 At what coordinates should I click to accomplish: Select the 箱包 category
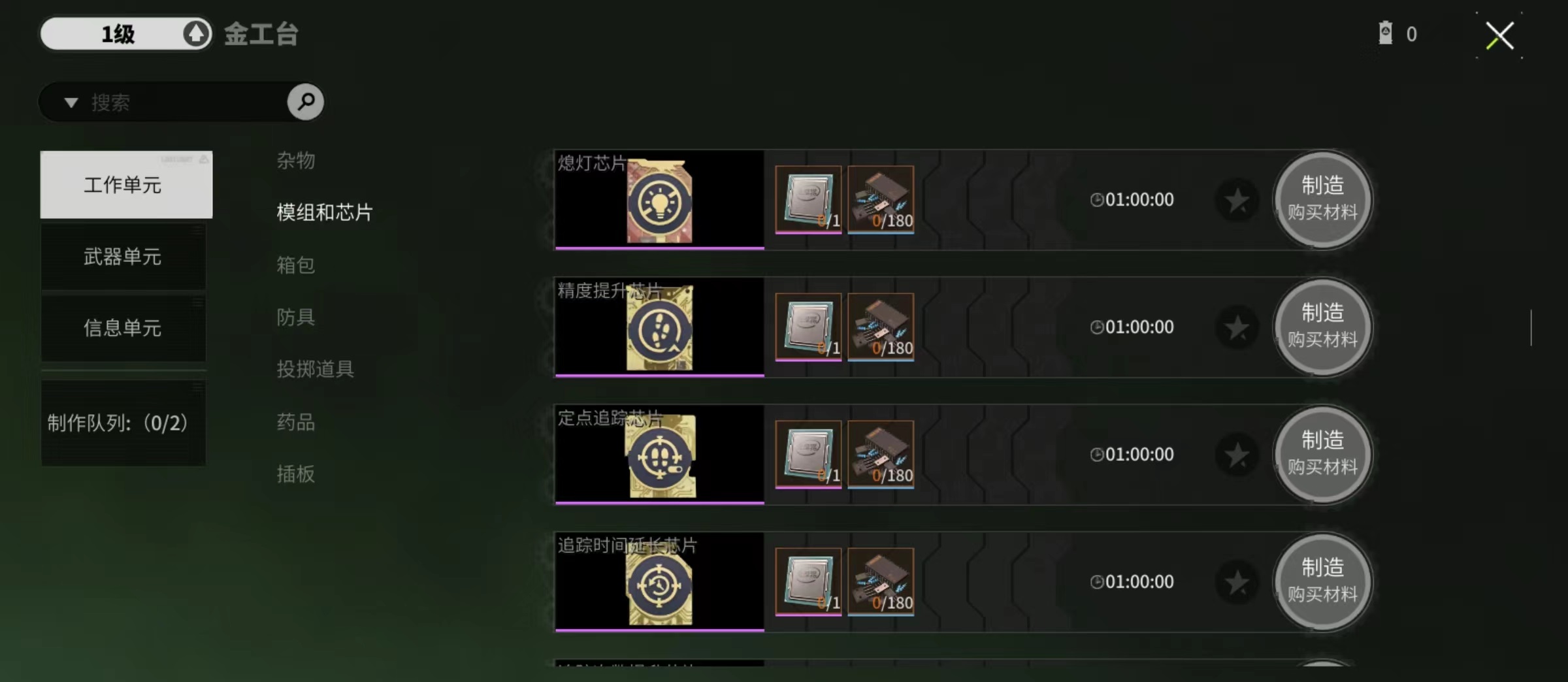(296, 265)
